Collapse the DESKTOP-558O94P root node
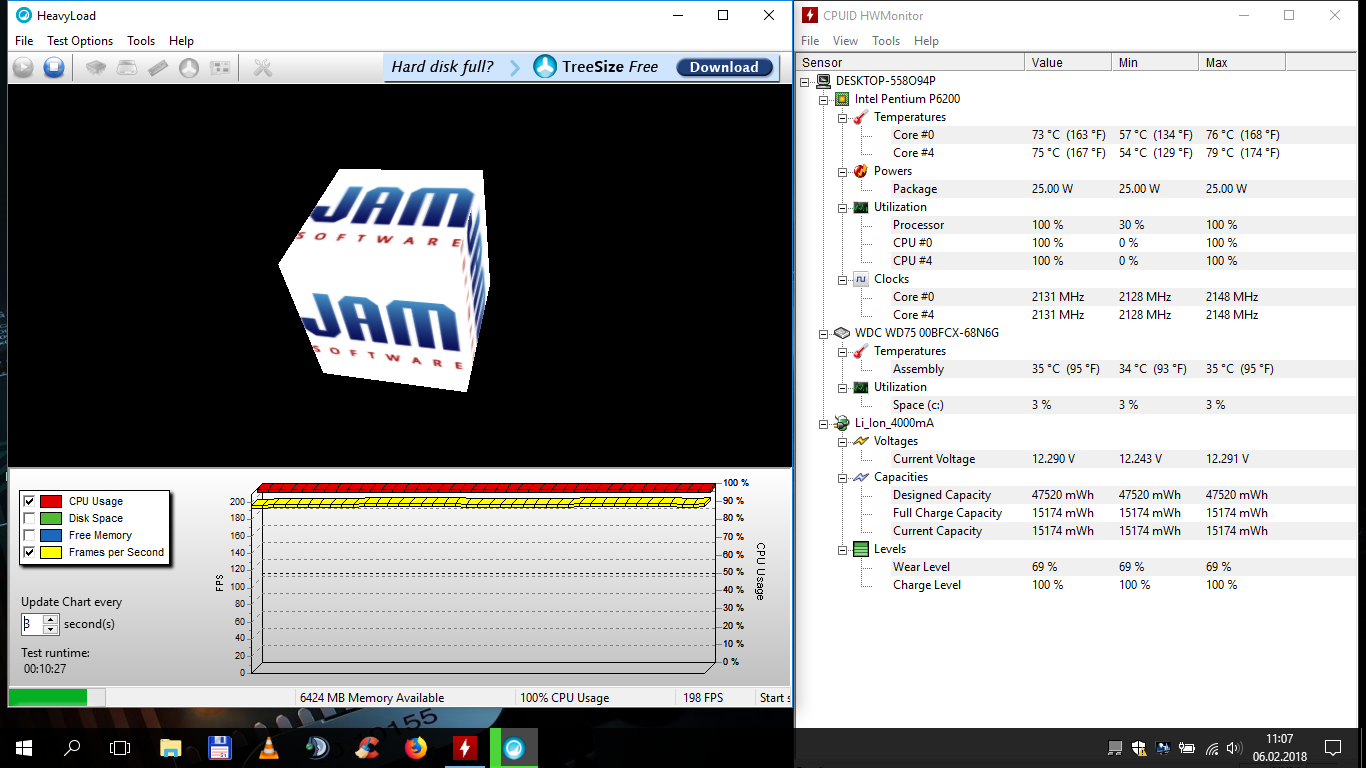This screenshot has width=1366, height=768. click(x=805, y=81)
